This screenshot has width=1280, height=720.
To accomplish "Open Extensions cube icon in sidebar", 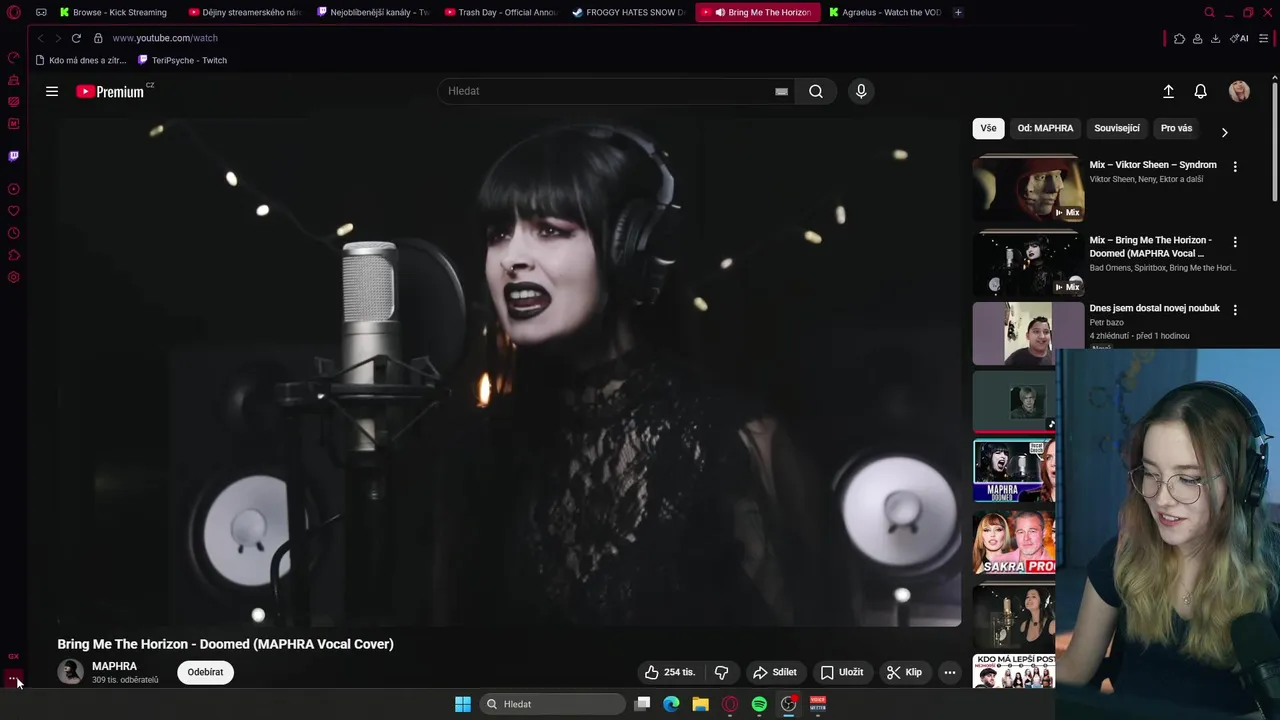I will tap(14, 255).
